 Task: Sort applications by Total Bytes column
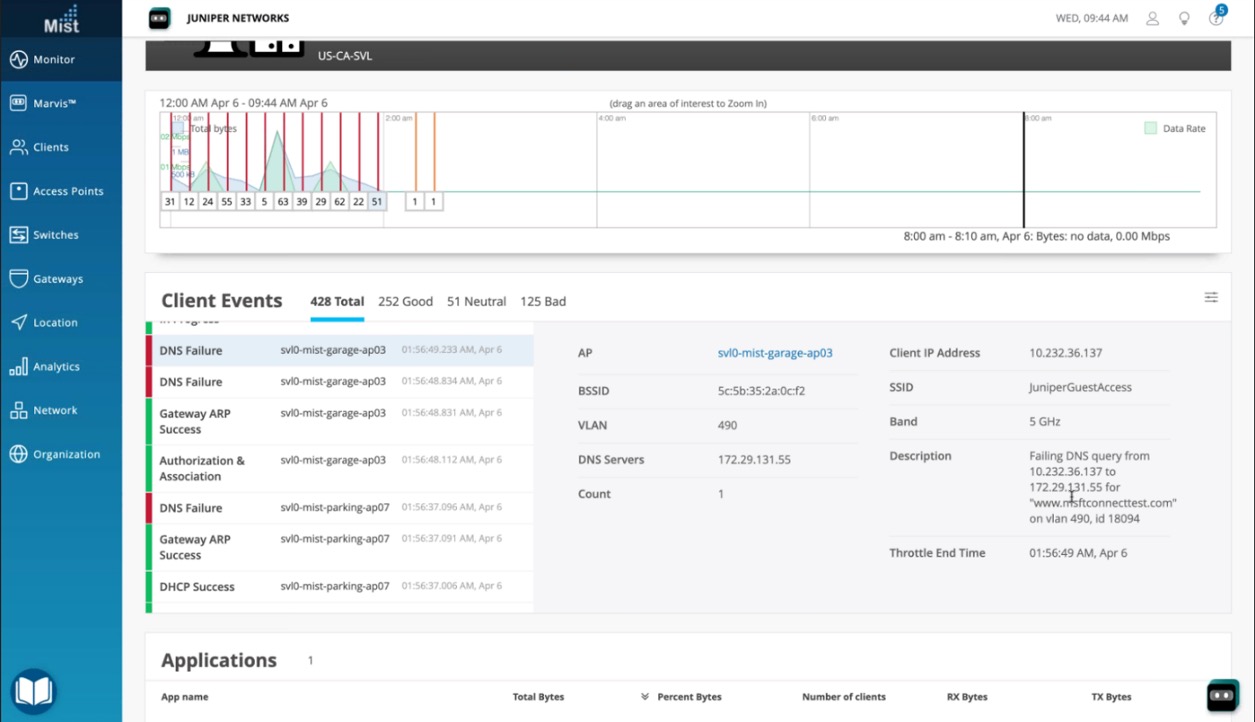538,697
